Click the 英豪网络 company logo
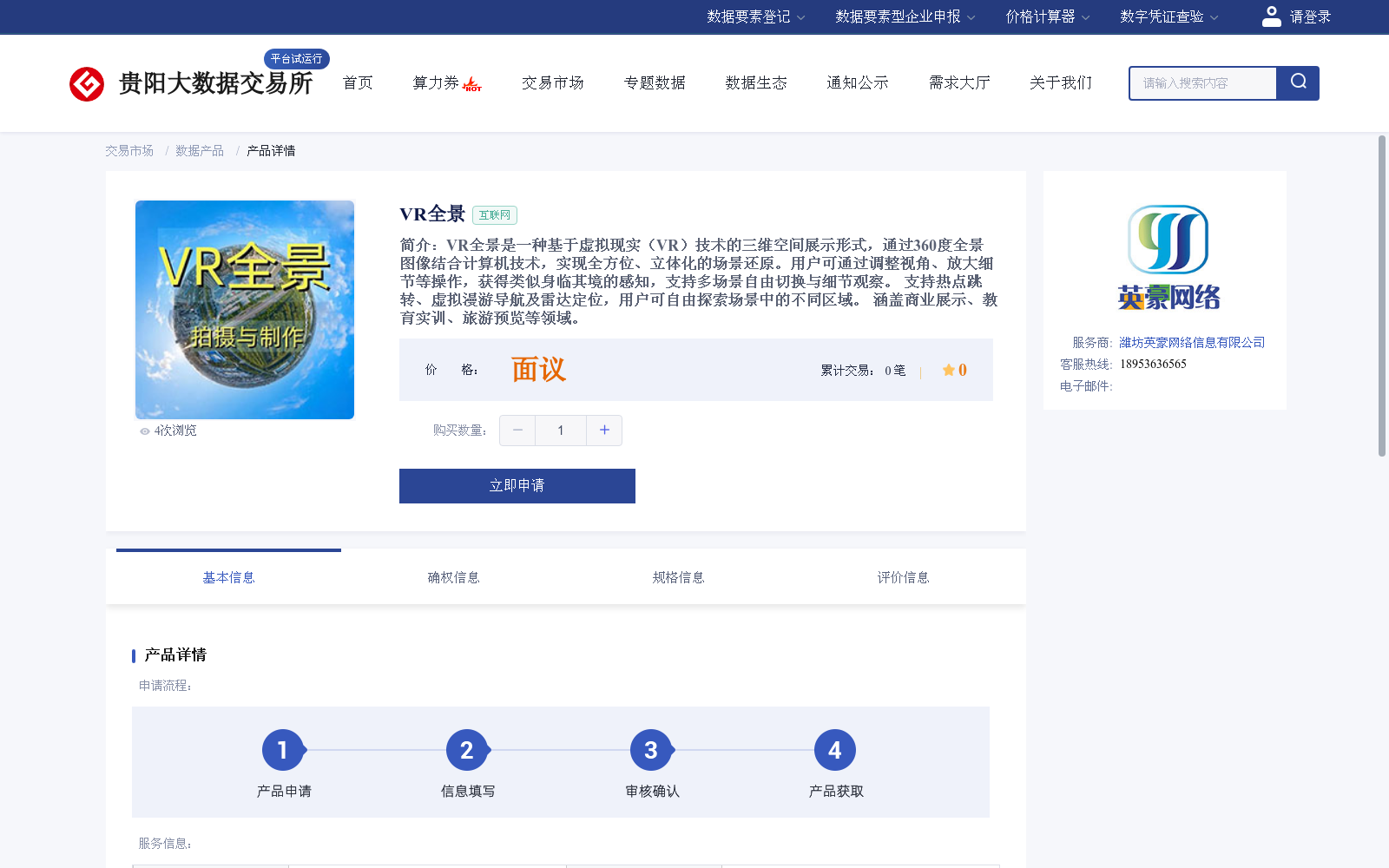The width and height of the screenshot is (1389, 868). pos(1168,258)
